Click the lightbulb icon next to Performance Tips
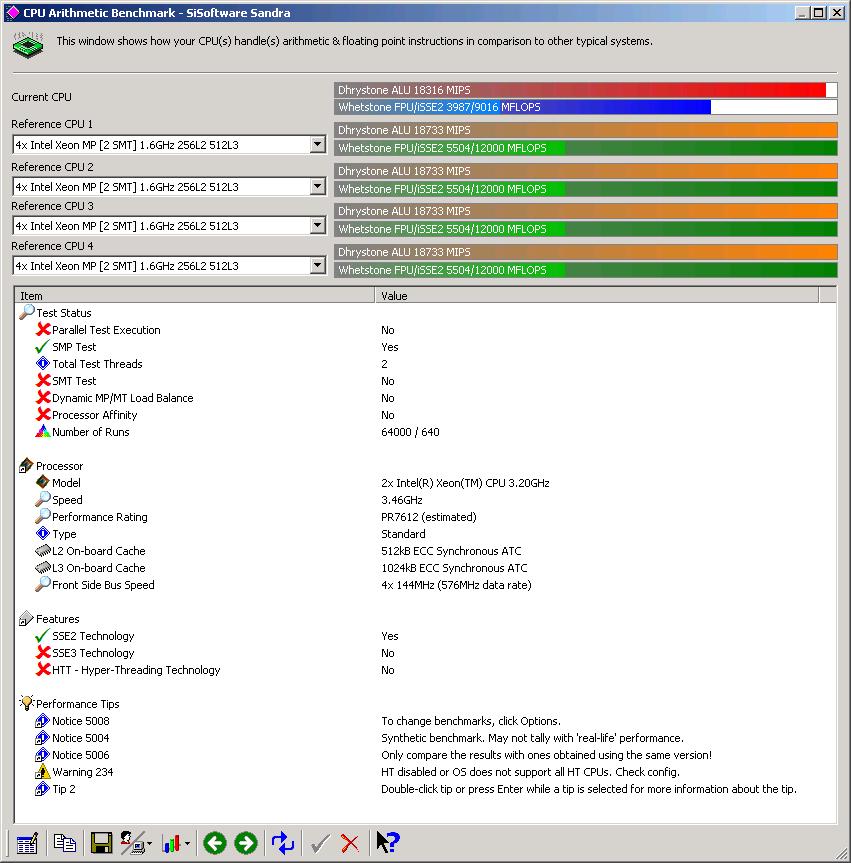The height and width of the screenshot is (863, 851). [26, 703]
